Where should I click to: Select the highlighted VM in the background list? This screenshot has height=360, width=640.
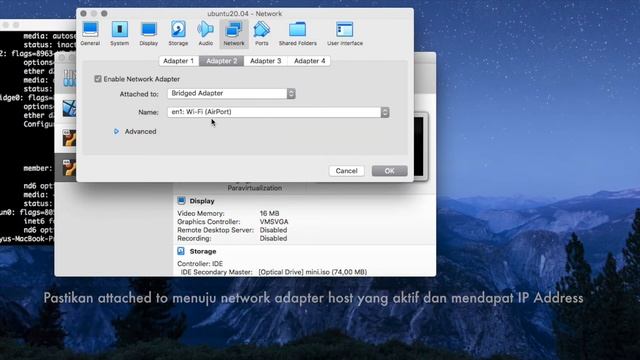coord(66,167)
